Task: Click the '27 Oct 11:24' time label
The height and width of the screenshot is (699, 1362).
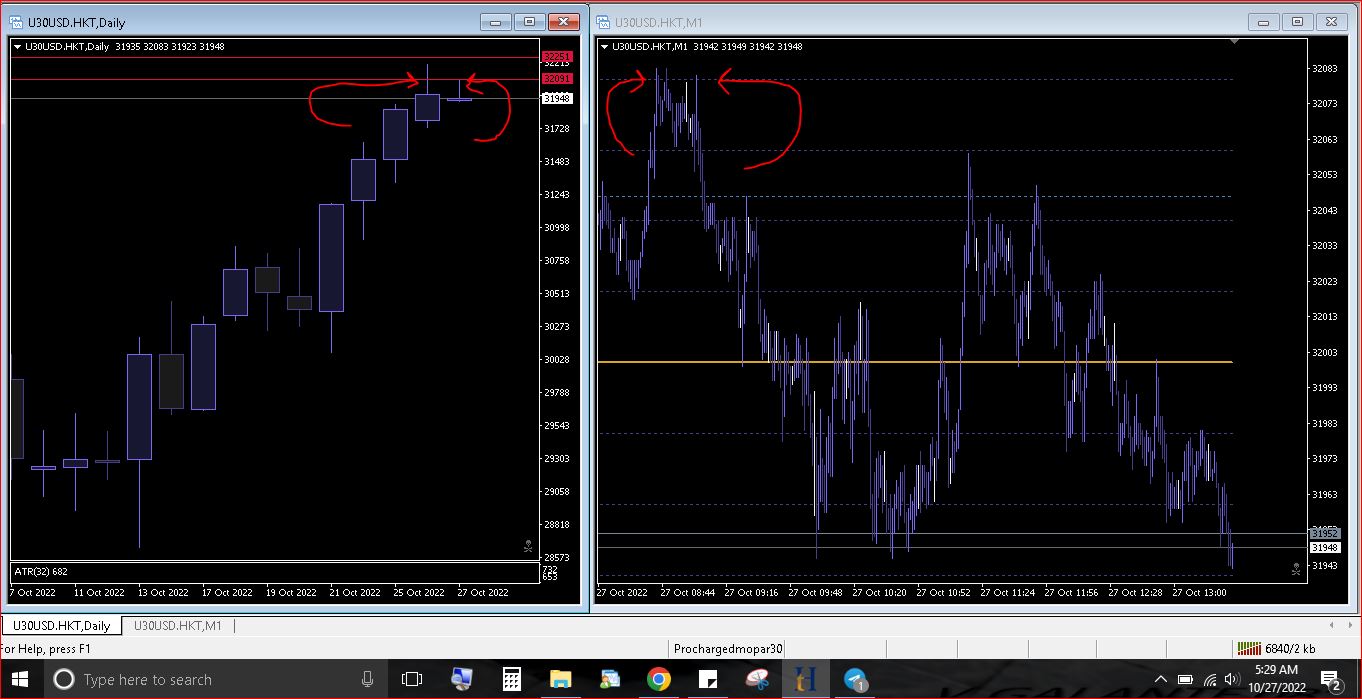Action: point(1007,592)
